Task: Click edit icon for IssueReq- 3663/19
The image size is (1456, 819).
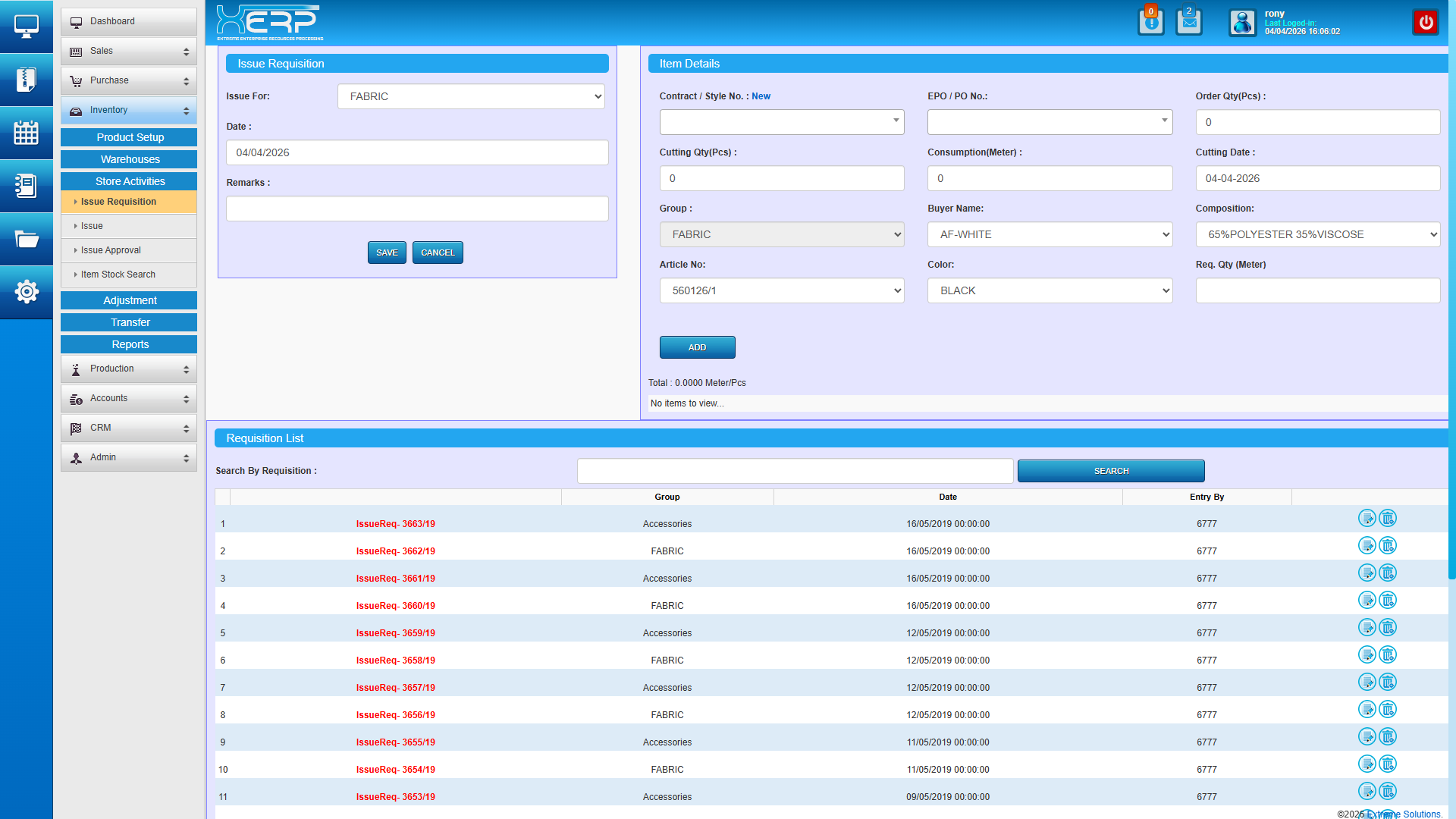Action: click(1367, 519)
